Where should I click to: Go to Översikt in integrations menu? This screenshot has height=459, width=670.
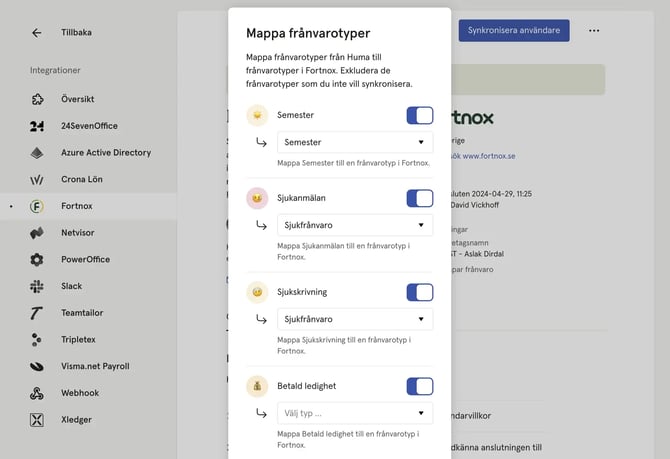point(78,99)
